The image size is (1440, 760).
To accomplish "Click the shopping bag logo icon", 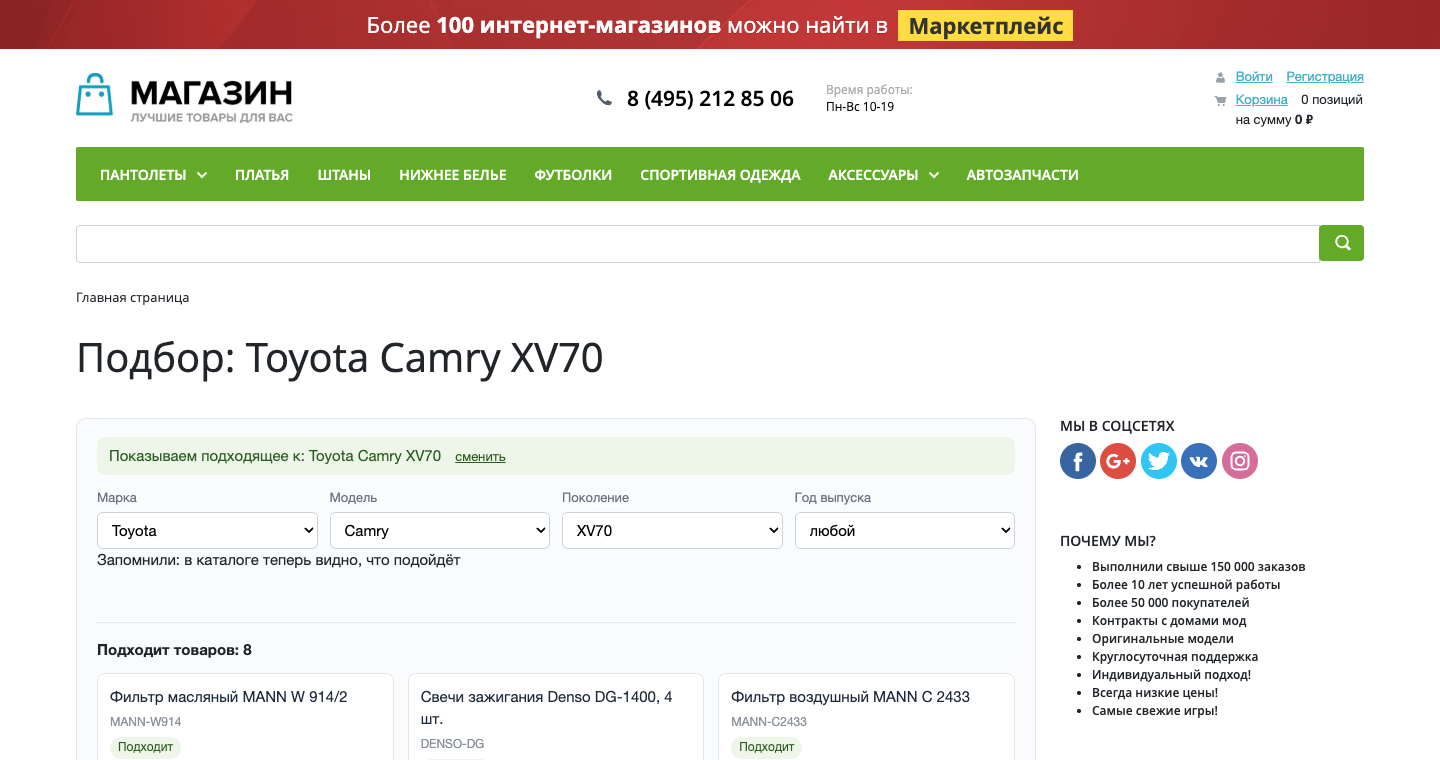I will coord(95,95).
